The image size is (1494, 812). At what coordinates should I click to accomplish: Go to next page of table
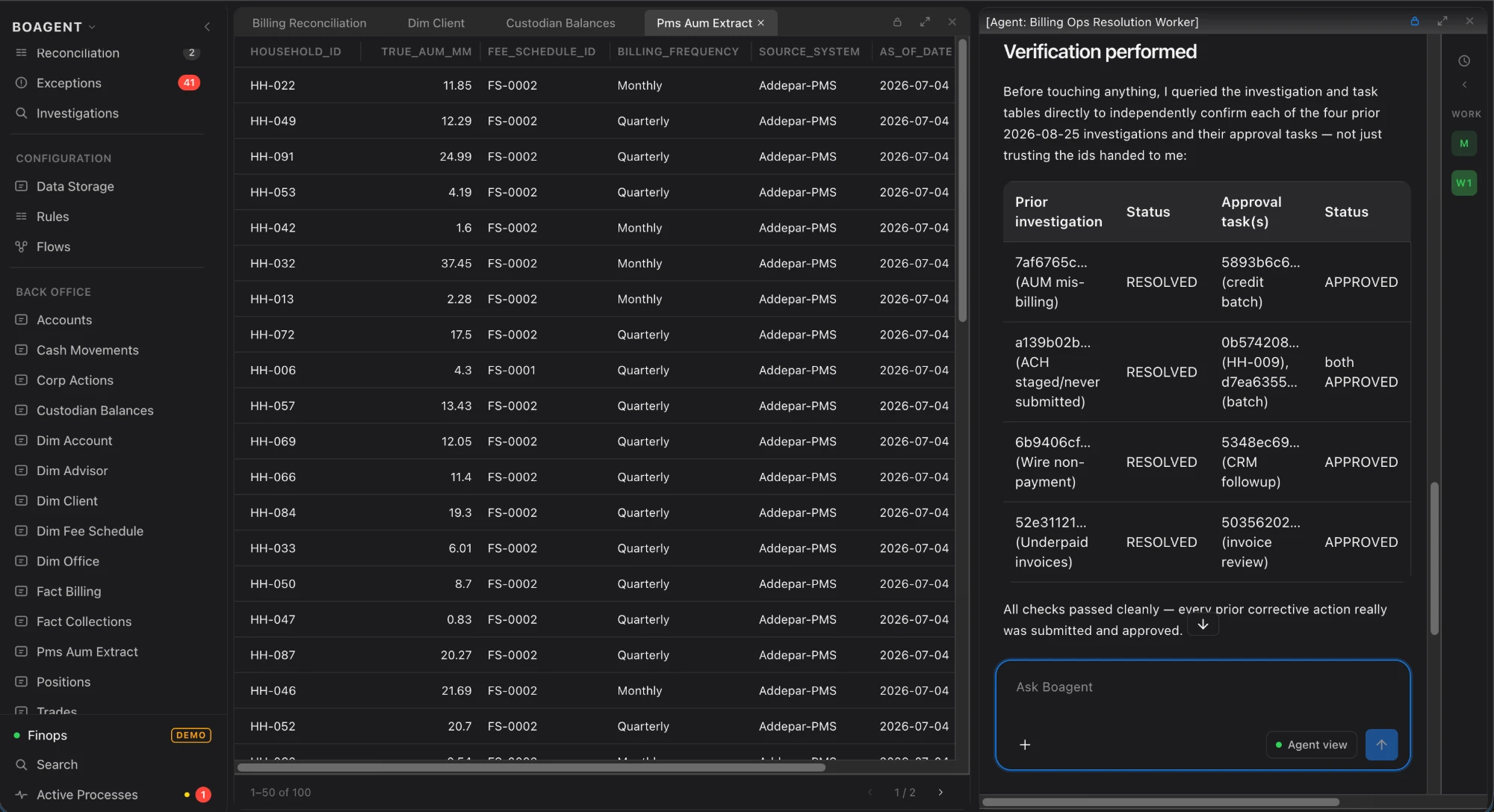[x=940, y=793]
